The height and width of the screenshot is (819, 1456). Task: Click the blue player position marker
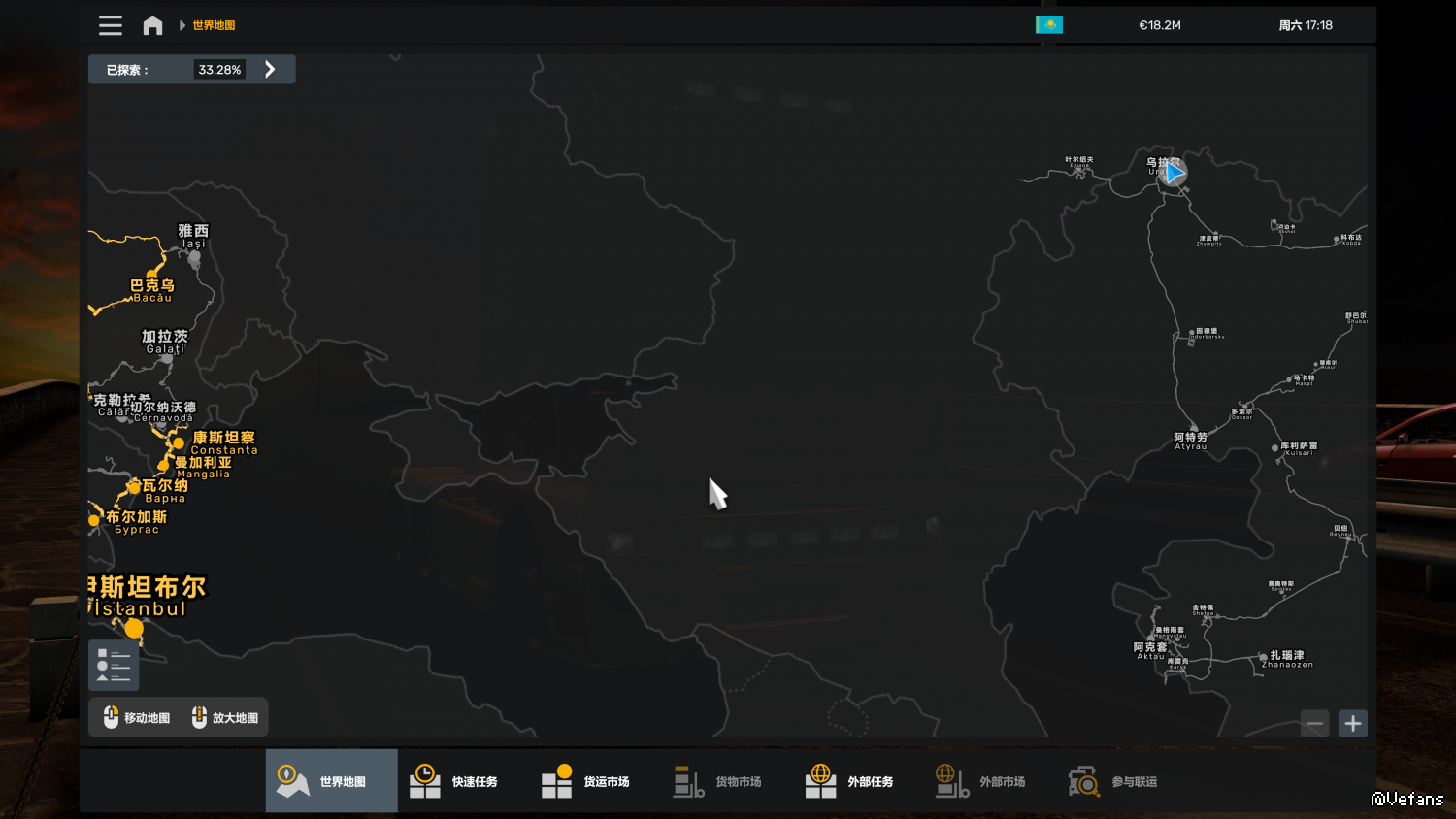[x=1175, y=174]
